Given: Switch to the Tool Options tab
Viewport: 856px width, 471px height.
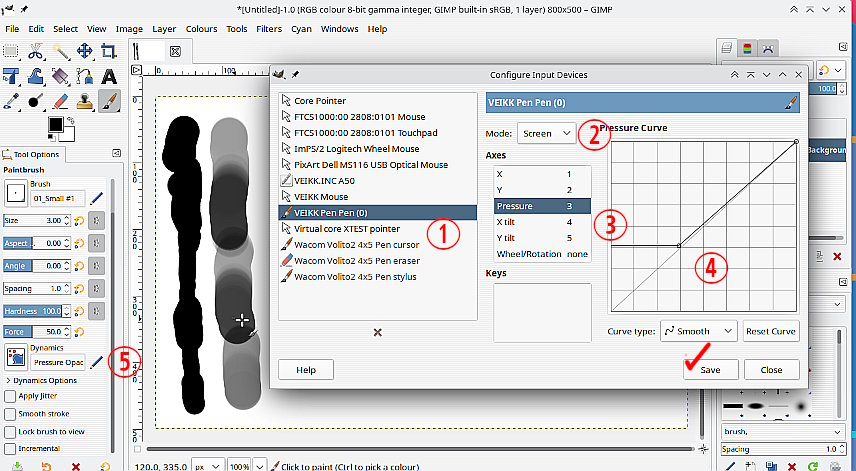Looking at the screenshot, I should click(x=32, y=154).
